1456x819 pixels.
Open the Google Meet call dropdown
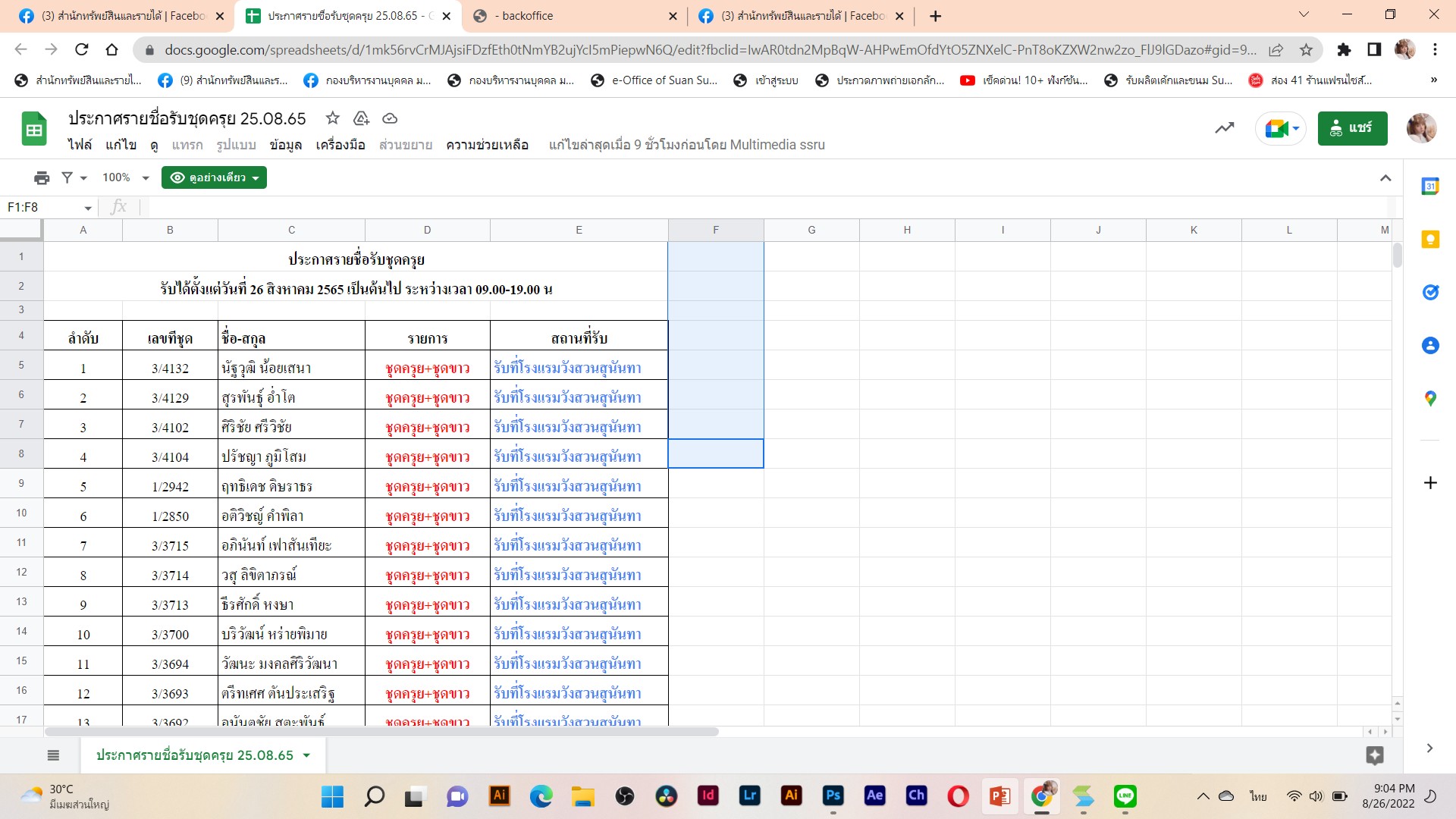[1282, 128]
